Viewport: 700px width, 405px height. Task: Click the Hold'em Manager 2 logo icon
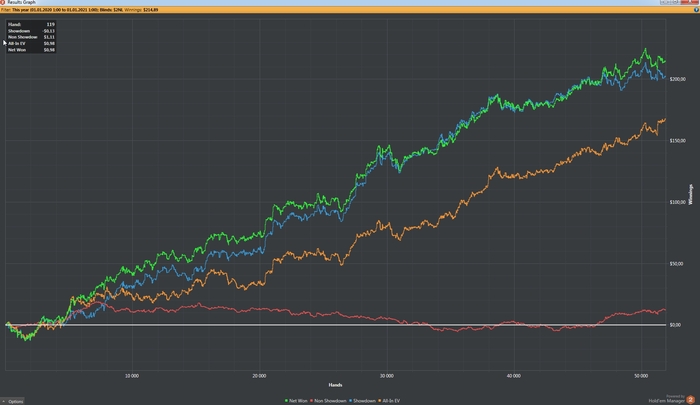point(691,400)
